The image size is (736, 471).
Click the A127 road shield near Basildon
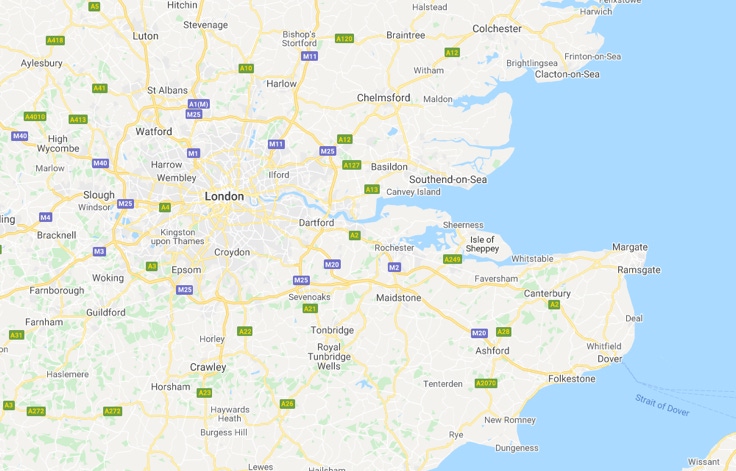tap(352, 165)
